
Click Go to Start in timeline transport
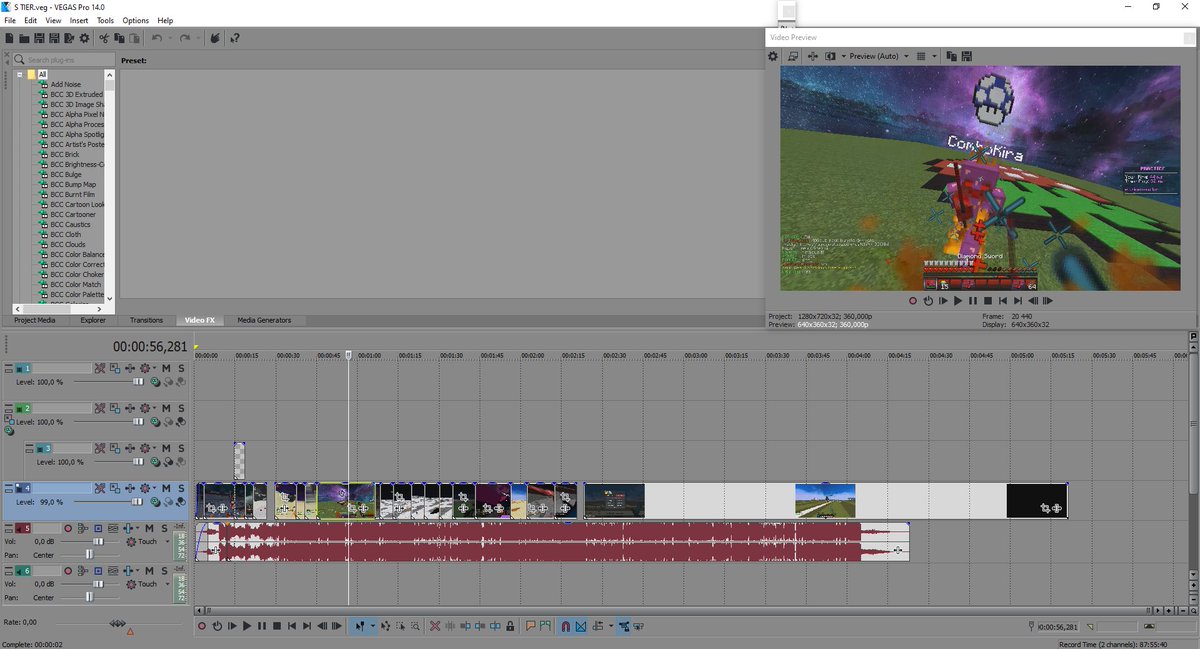pos(291,626)
